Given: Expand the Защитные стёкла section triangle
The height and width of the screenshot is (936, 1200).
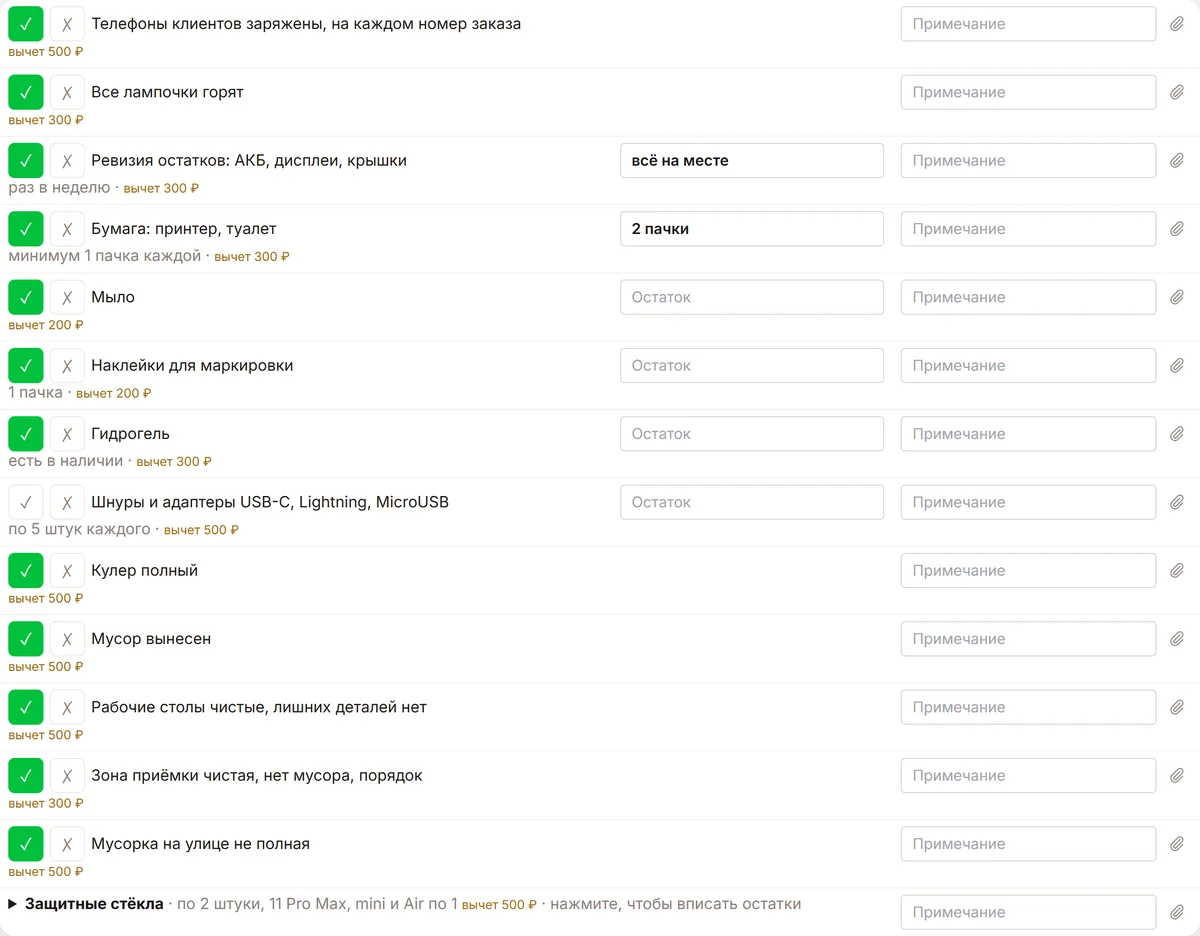Looking at the screenshot, I should tap(13, 904).
